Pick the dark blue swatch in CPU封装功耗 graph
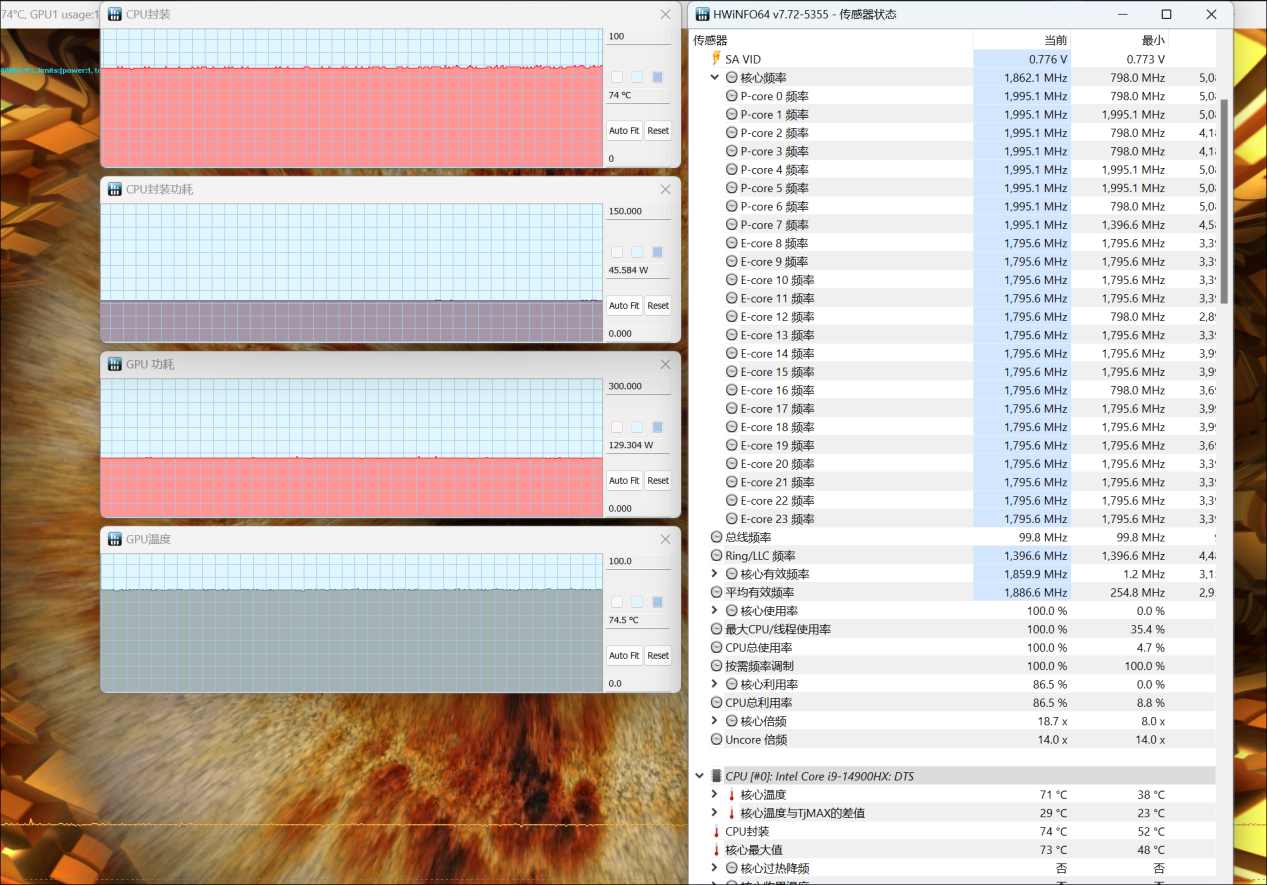Screen dimensions: 1267x885 (x=657, y=252)
